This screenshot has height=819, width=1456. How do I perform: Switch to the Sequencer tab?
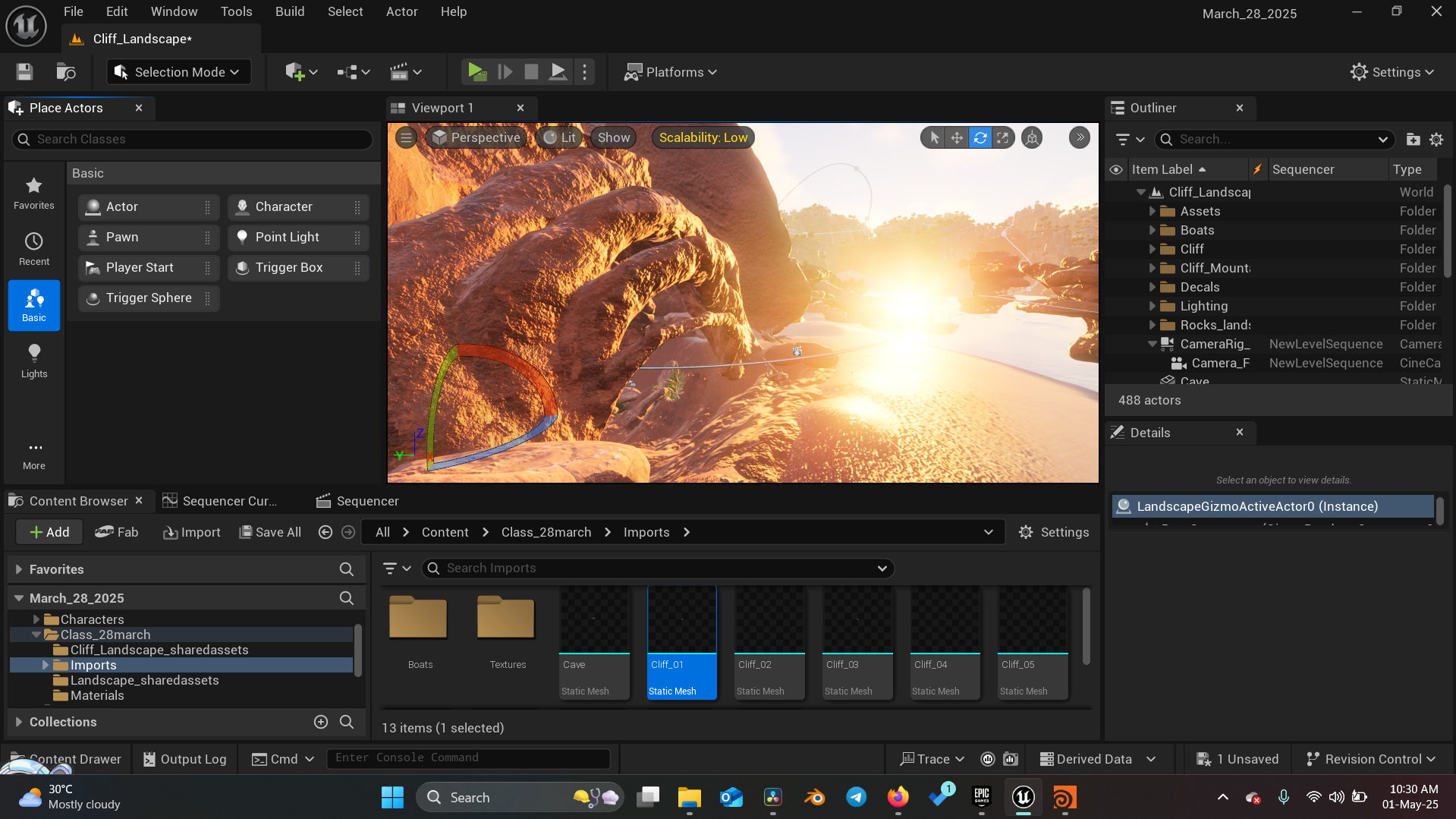(x=357, y=501)
